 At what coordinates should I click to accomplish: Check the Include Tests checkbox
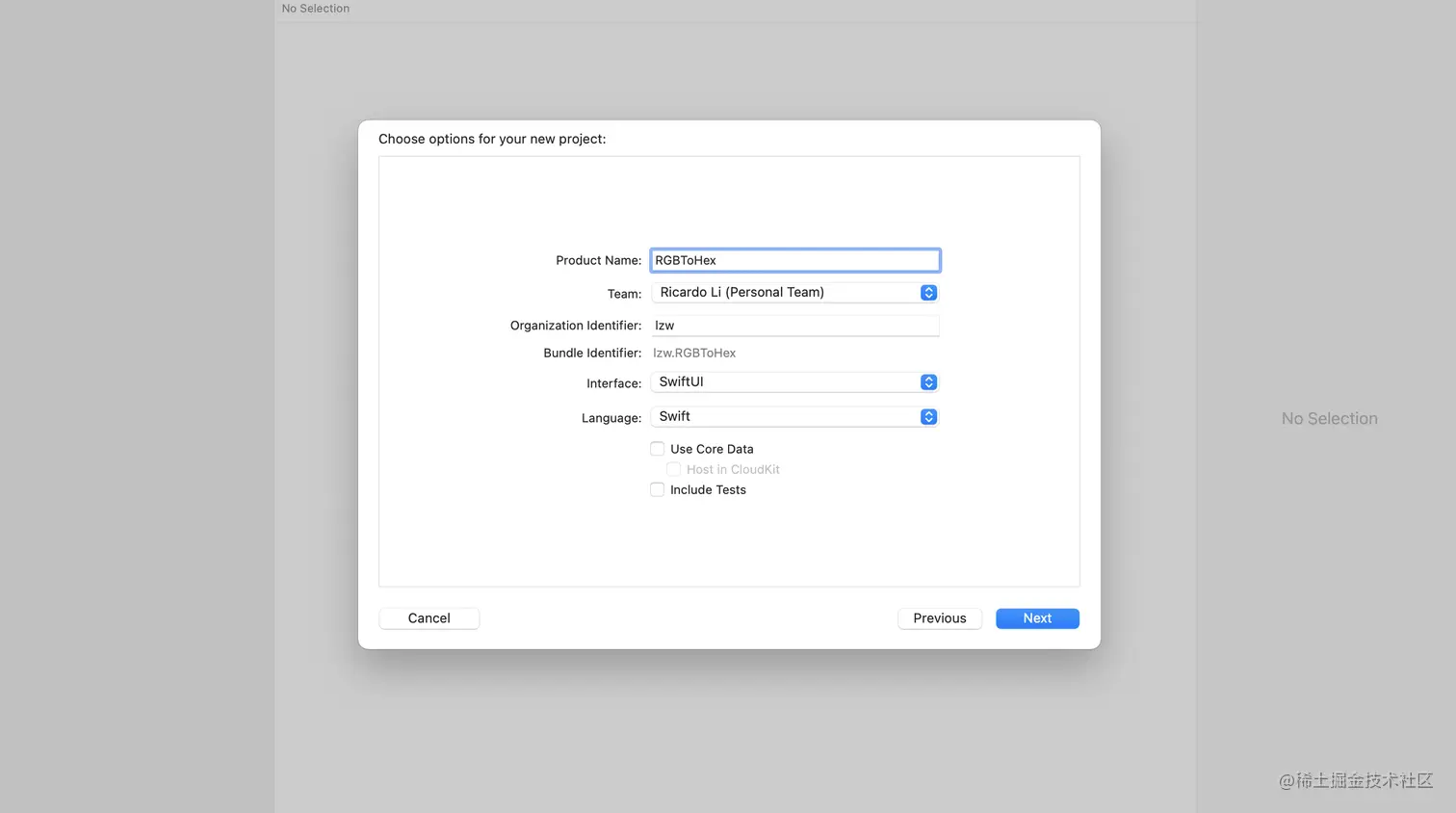click(x=658, y=490)
